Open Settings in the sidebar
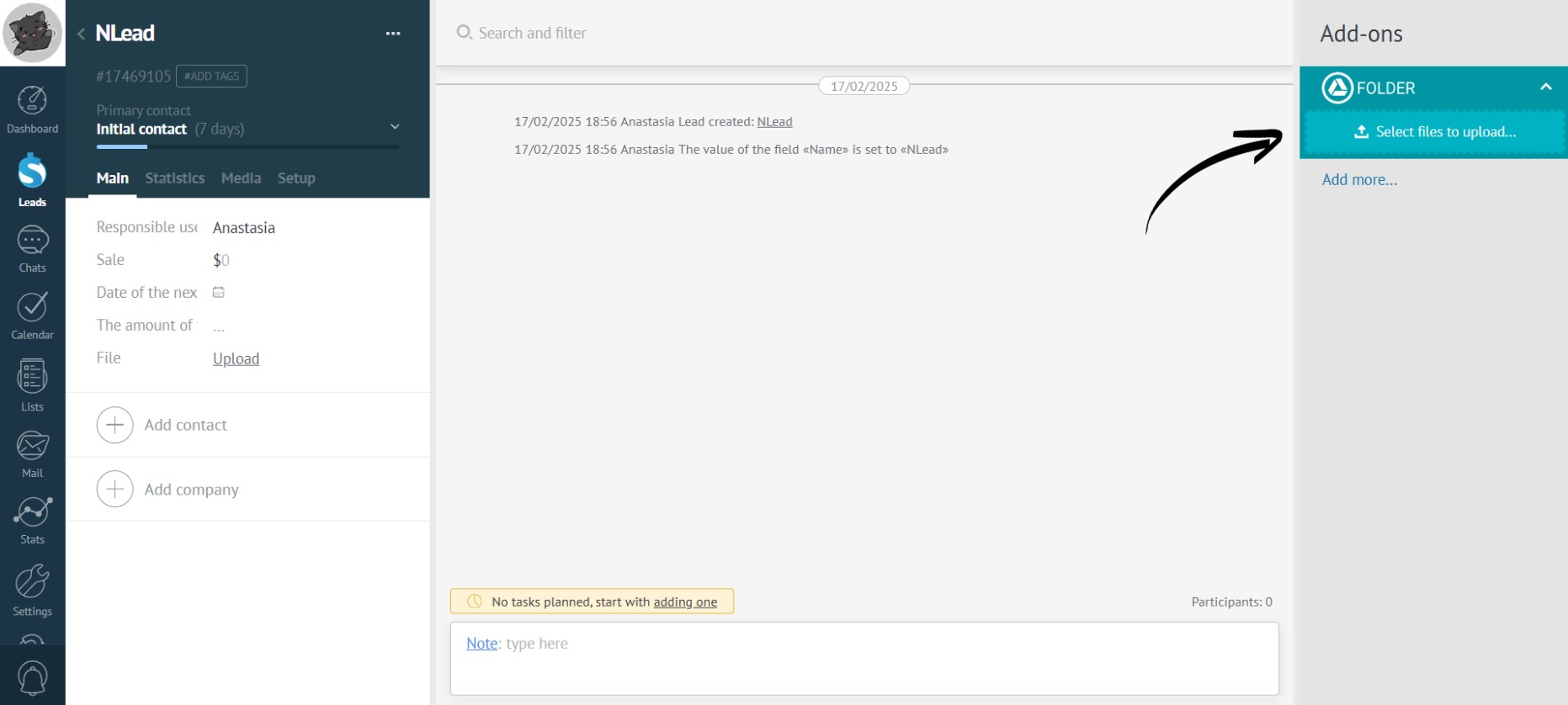The width and height of the screenshot is (1568, 705). coord(32,590)
